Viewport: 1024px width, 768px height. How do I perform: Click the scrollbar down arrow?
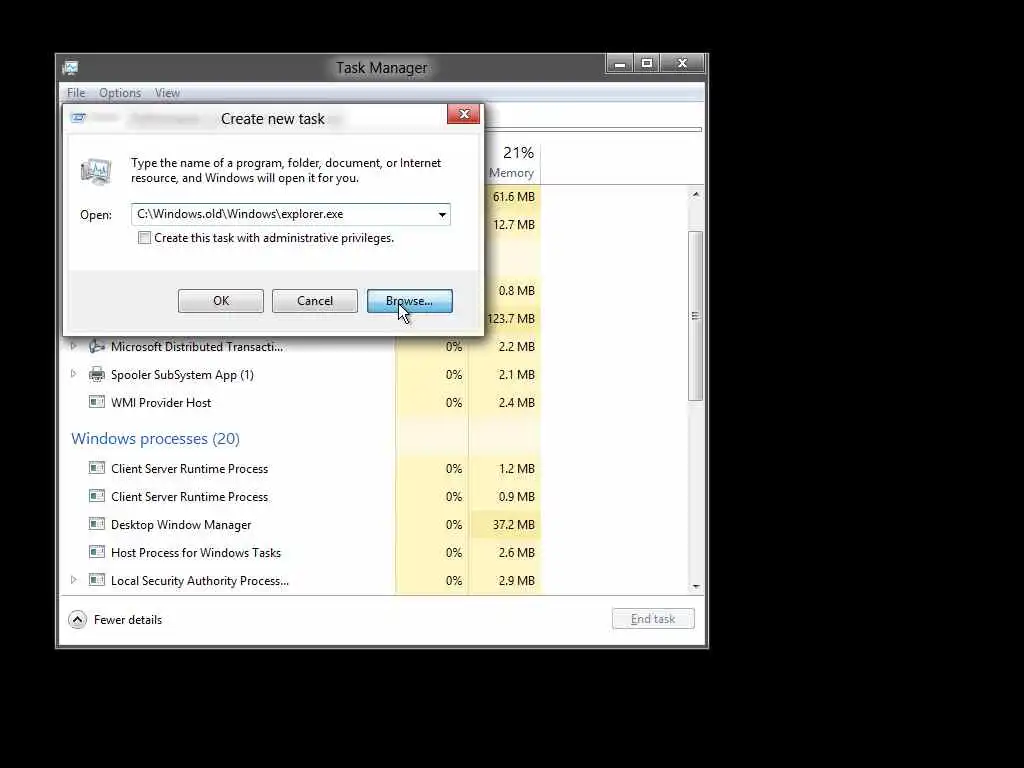[696, 586]
